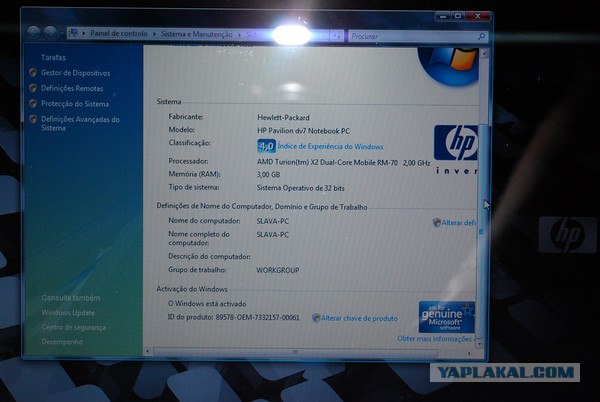Expand arrow after Painel de controlo breadcrumb

coord(154,34)
